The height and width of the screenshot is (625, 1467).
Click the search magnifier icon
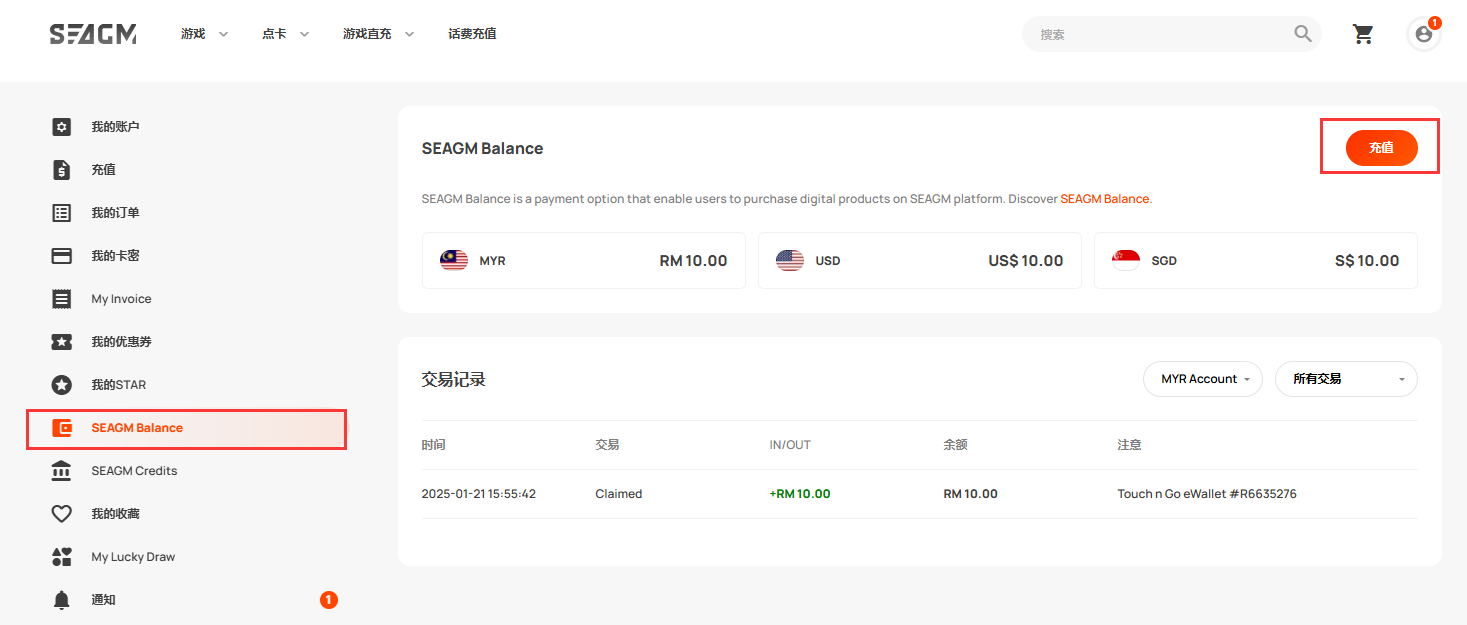(1303, 34)
